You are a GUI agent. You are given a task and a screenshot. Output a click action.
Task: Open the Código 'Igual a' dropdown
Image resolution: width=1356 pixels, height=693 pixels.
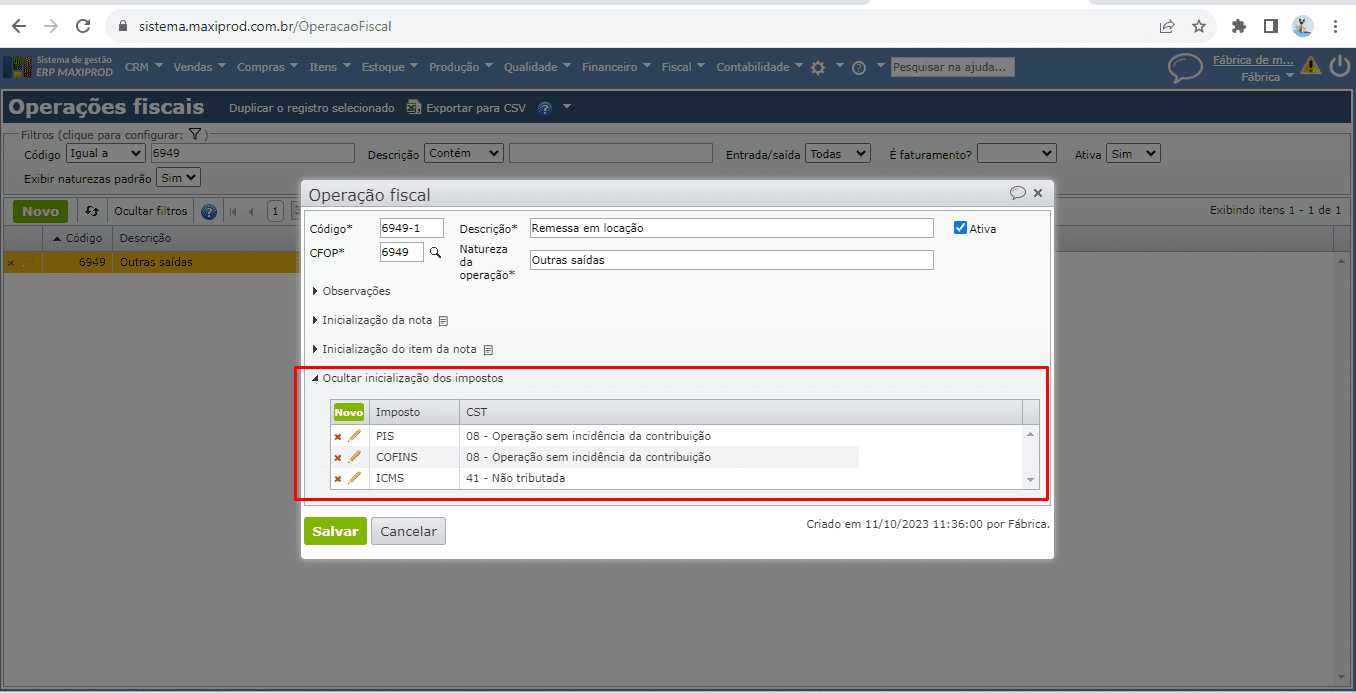[106, 153]
